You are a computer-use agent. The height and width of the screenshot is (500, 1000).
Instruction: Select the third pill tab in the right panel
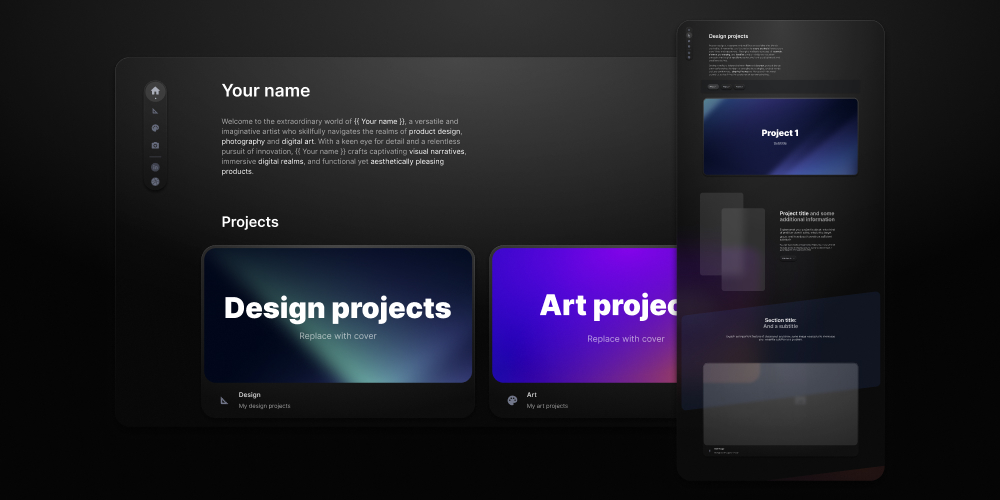(739, 87)
